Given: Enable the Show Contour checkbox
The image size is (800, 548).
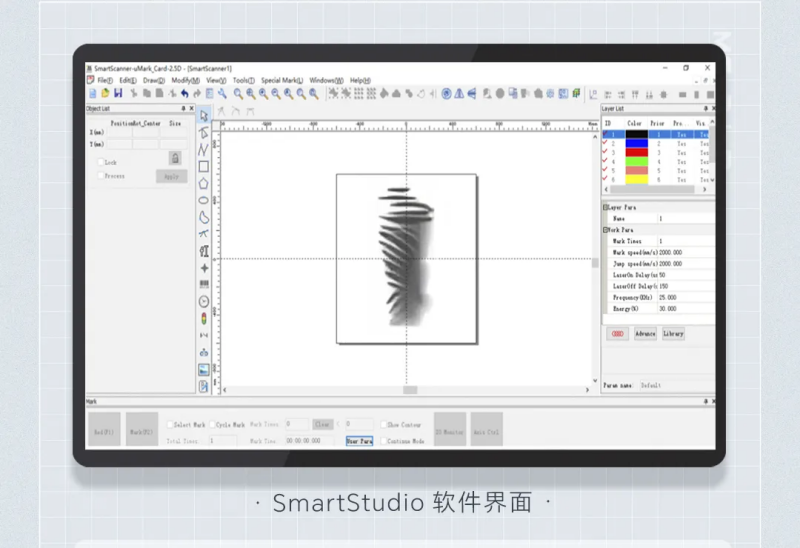Looking at the screenshot, I should click(x=384, y=424).
